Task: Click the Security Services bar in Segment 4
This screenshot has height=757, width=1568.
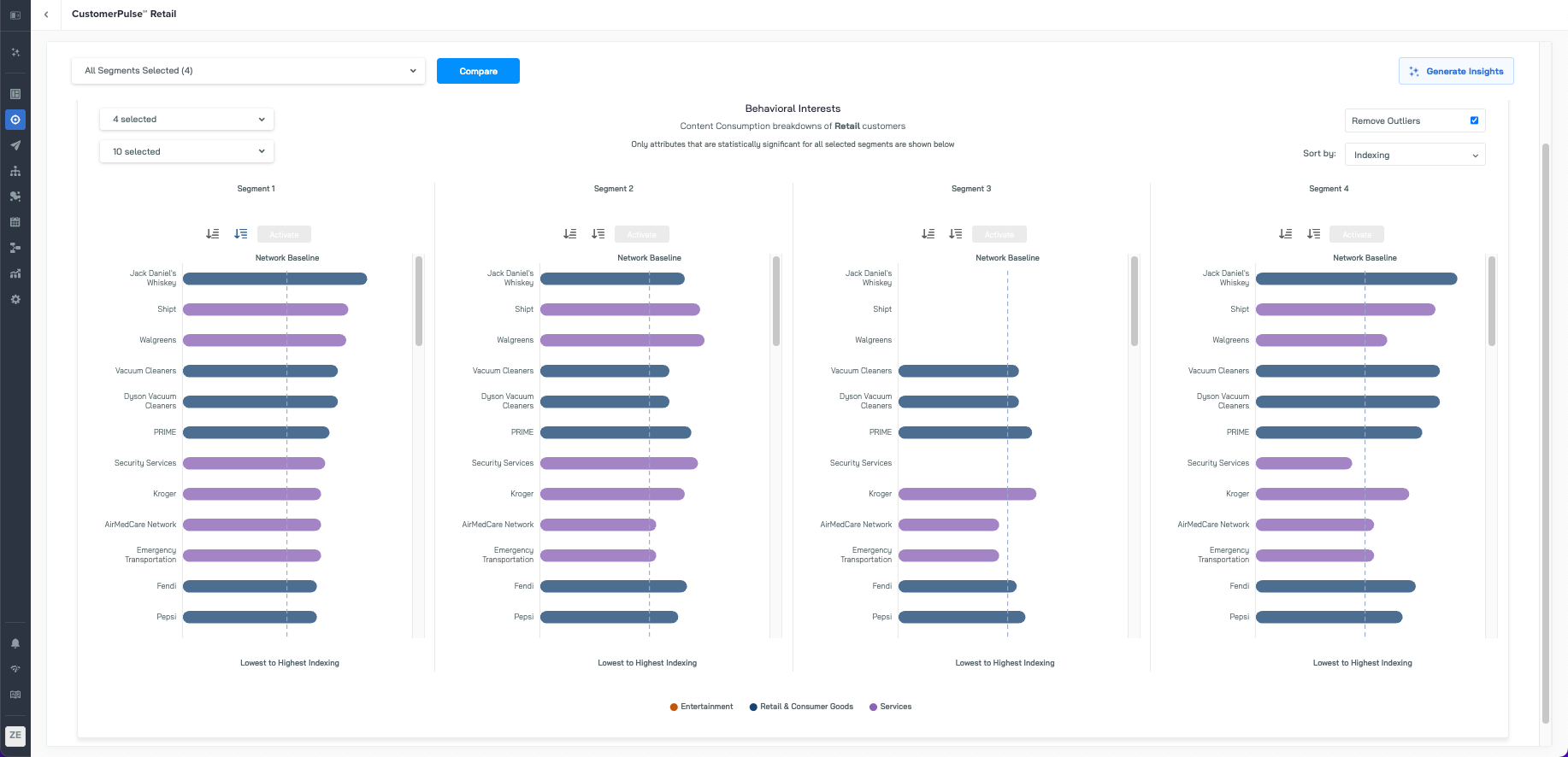Action: coord(1304,463)
